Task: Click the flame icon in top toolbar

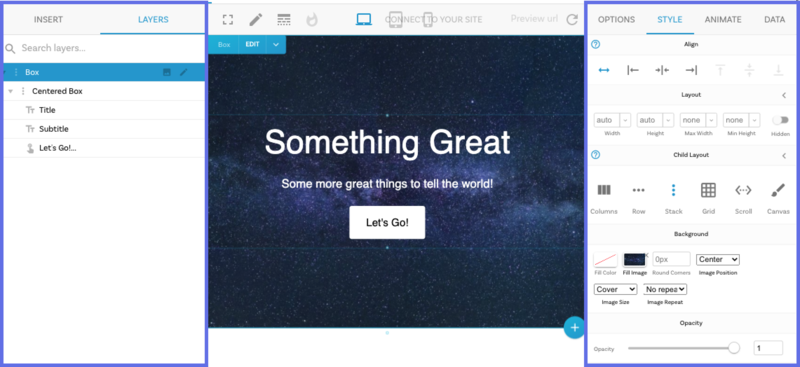Action: pos(312,19)
